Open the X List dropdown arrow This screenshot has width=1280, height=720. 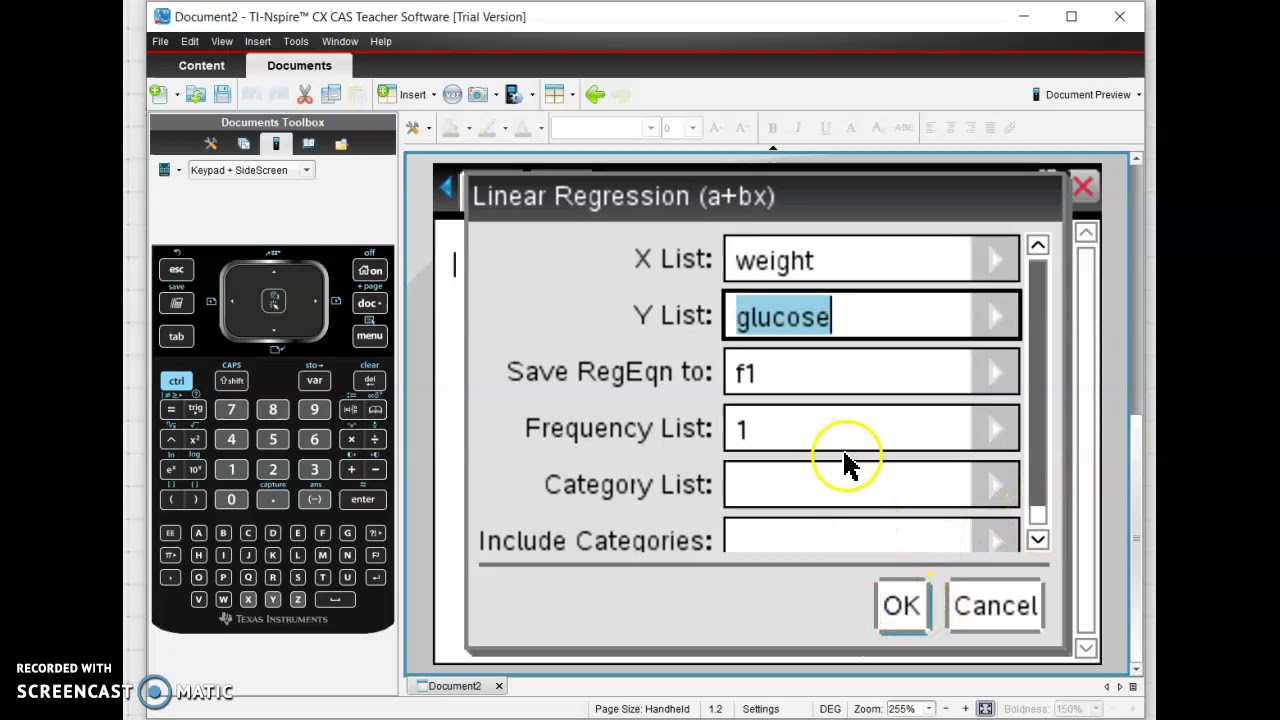tap(995, 260)
